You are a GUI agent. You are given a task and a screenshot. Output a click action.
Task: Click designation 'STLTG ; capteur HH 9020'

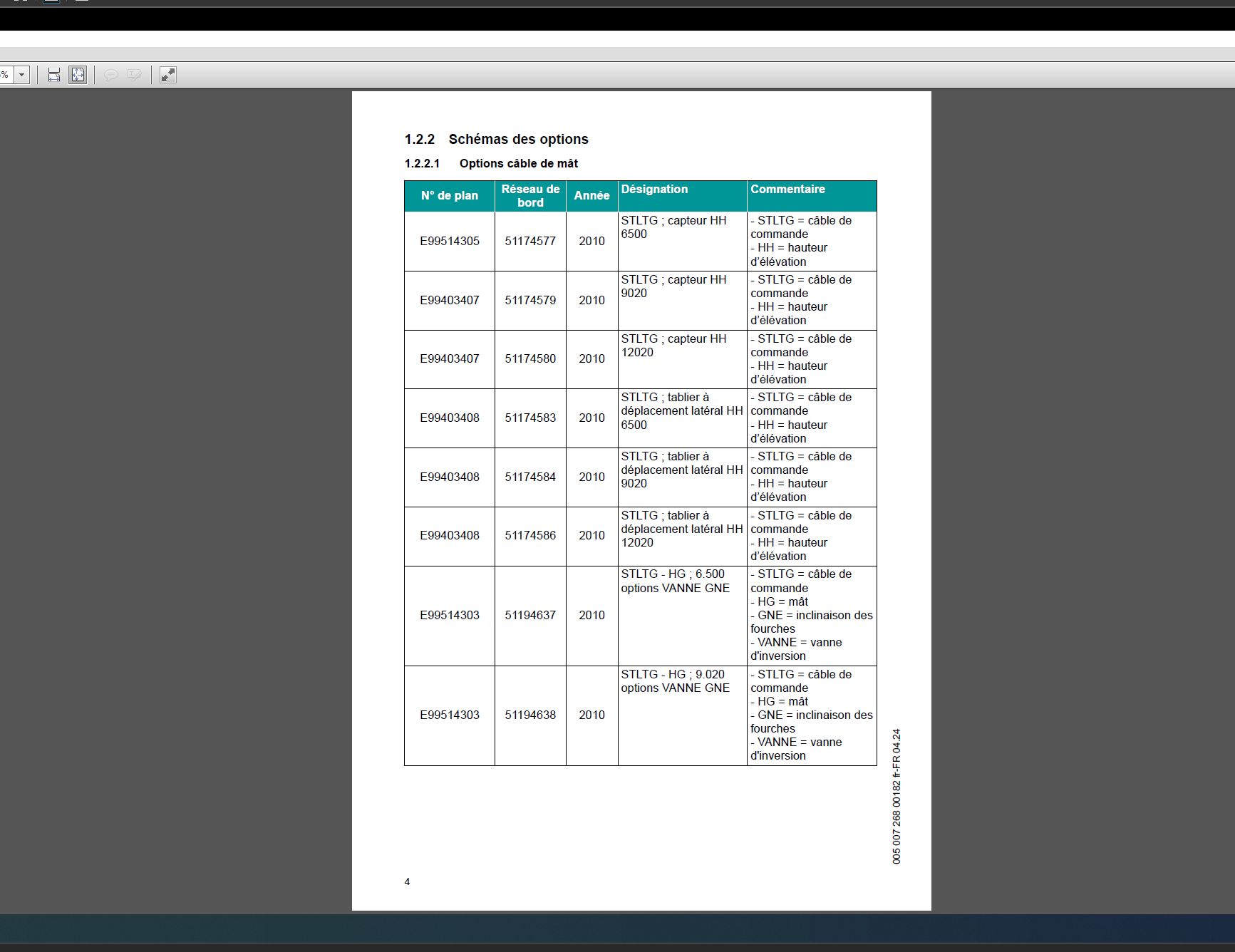tap(673, 286)
